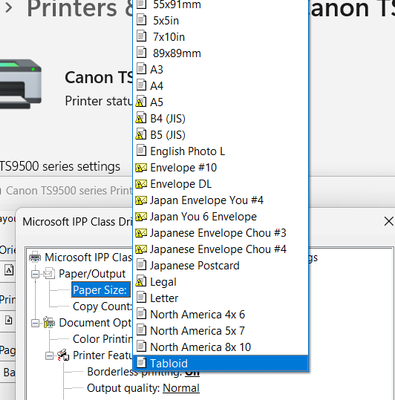Pick B4 (JIS) paper size
The height and width of the screenshot is (400, 395).
tap(220, 119)
